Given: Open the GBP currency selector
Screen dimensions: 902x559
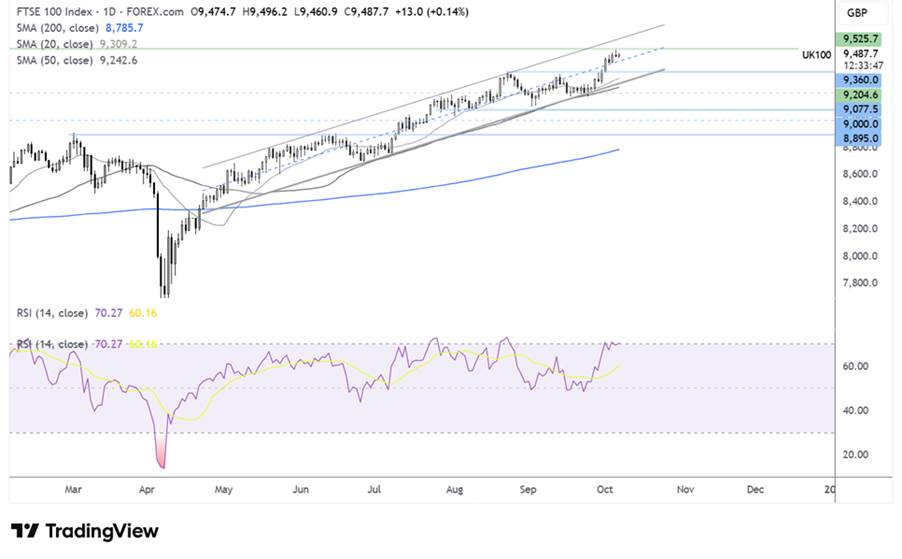Looking at the screenshot, I should coord(857,13).
